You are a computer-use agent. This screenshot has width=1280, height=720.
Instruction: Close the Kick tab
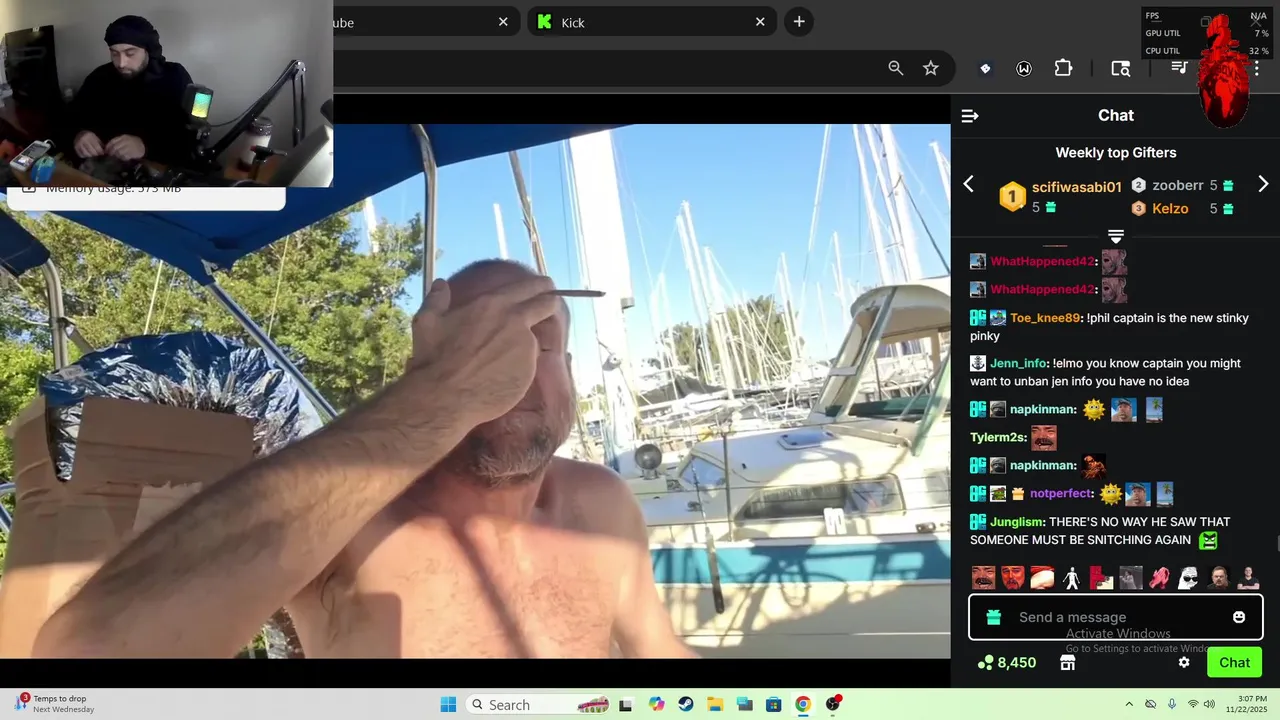pos(760,22)
